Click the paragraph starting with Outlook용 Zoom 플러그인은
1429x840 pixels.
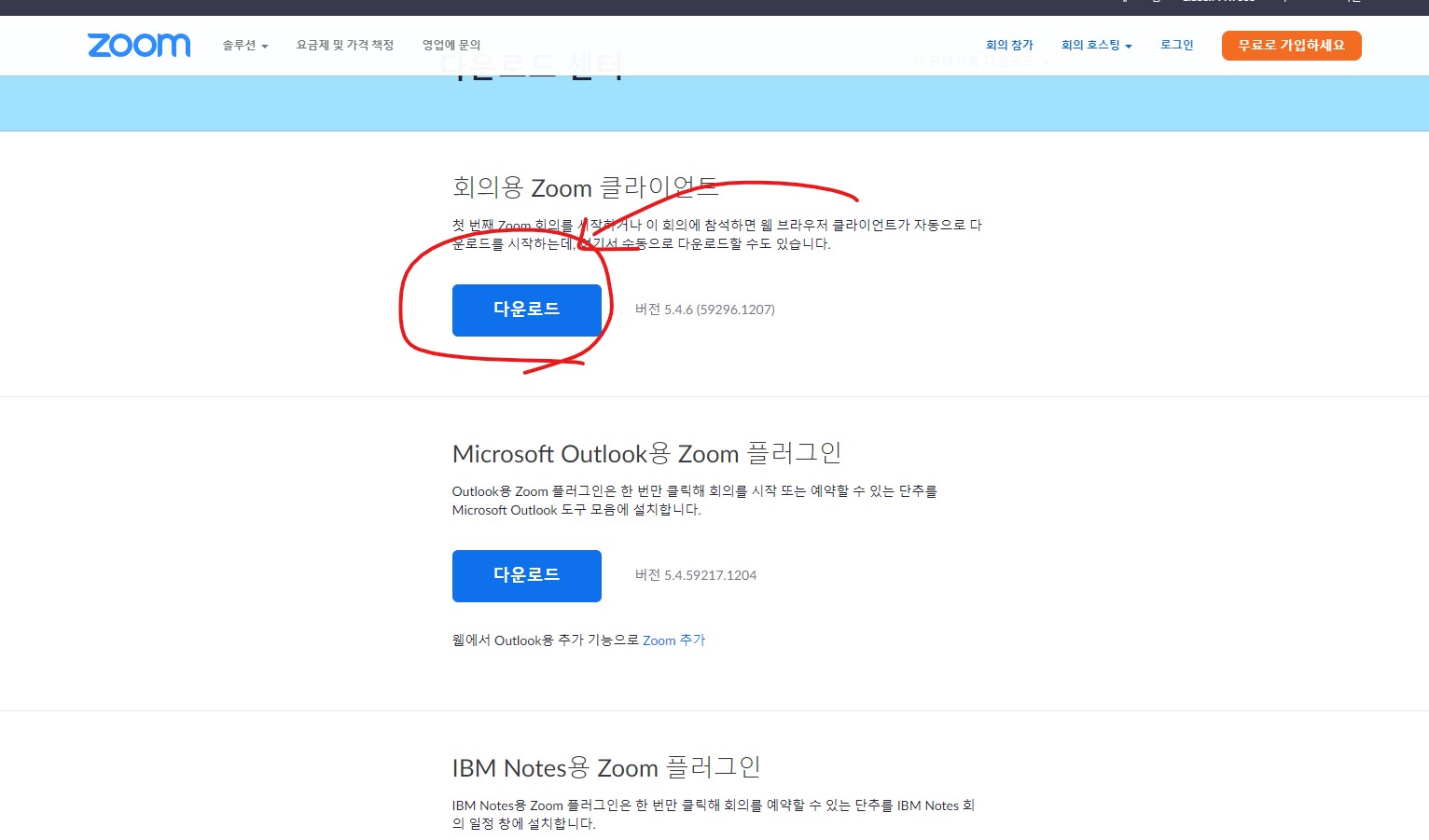(x=695, y=501)
